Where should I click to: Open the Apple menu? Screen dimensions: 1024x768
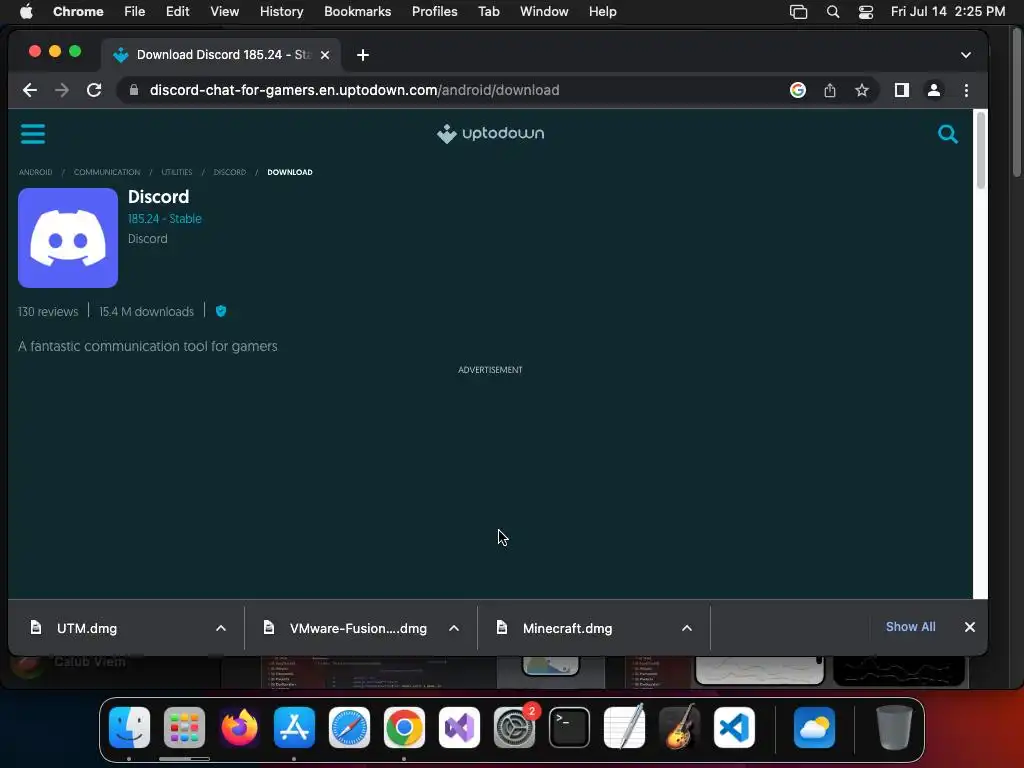[x=26, y=12]
